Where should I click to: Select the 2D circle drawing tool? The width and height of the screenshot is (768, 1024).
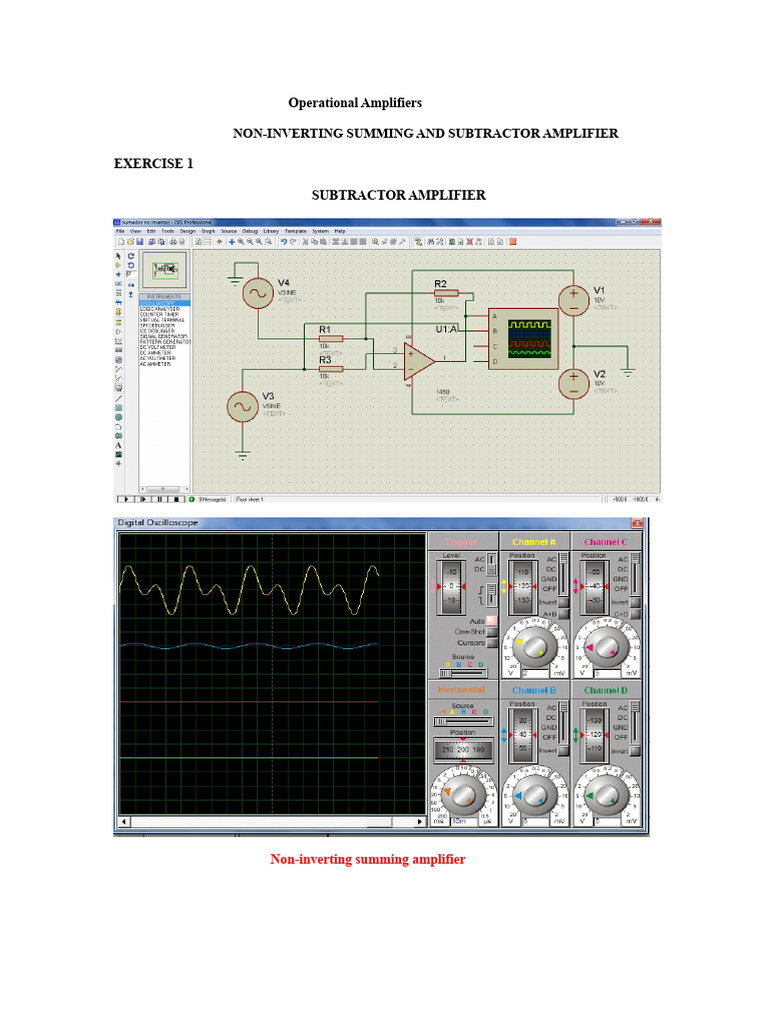[x=119, y=417]
